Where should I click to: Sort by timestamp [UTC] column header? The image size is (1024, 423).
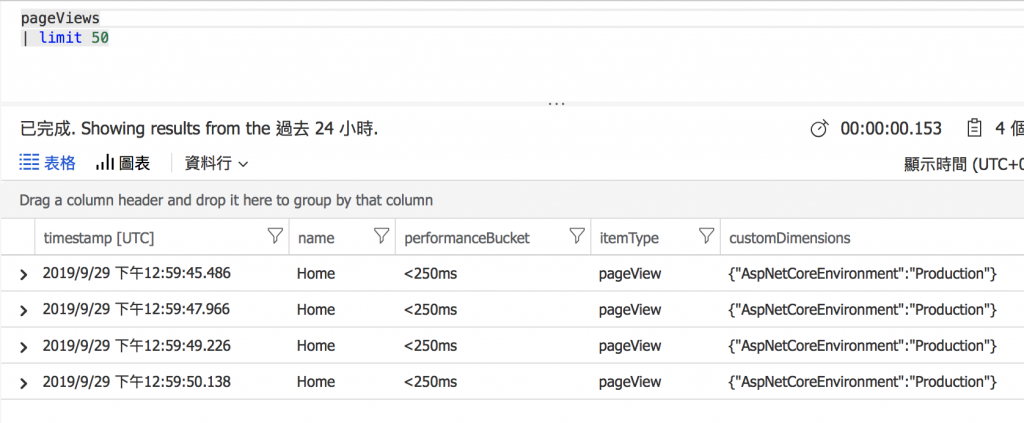click(99, 238)
